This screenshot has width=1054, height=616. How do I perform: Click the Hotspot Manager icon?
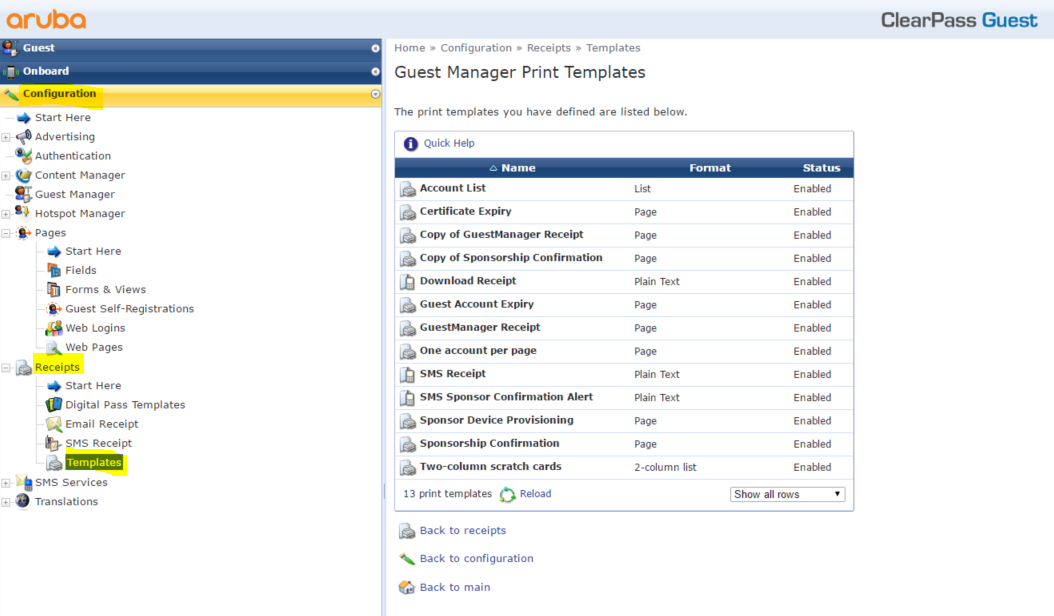coord(24,213)
